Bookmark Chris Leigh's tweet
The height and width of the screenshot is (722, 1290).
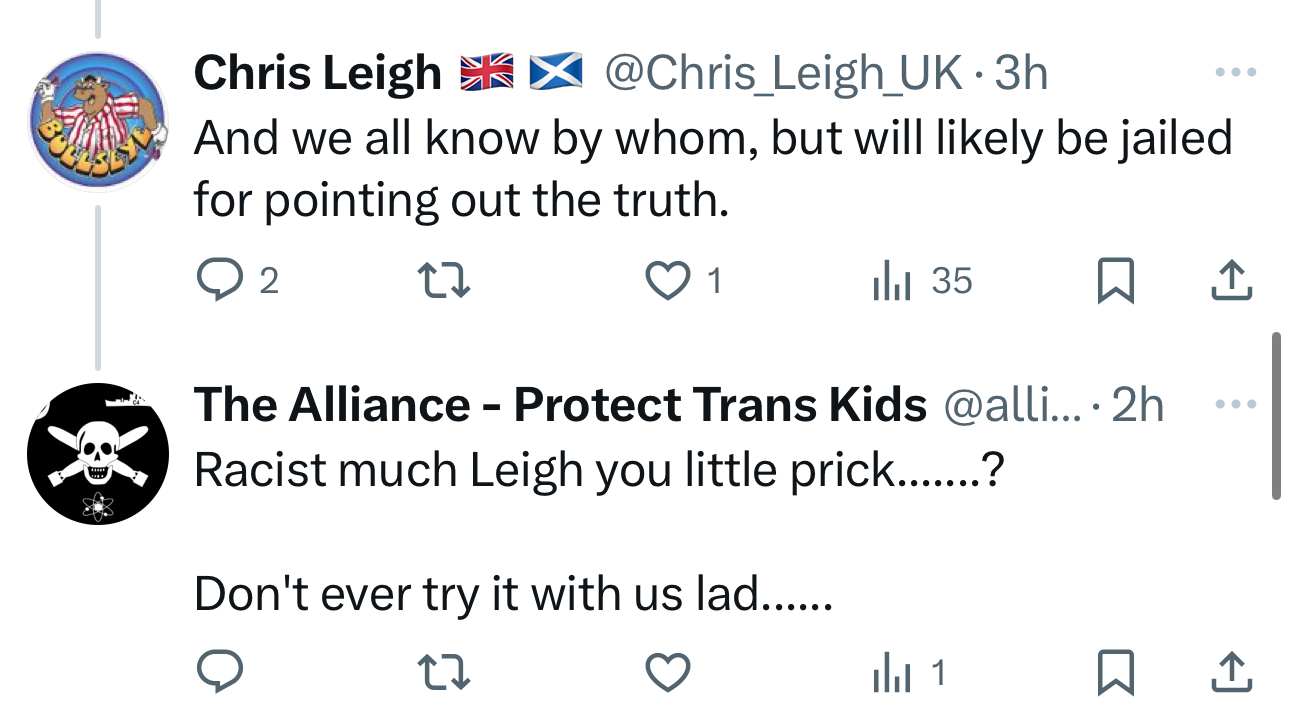click(x=1115, y=281)
